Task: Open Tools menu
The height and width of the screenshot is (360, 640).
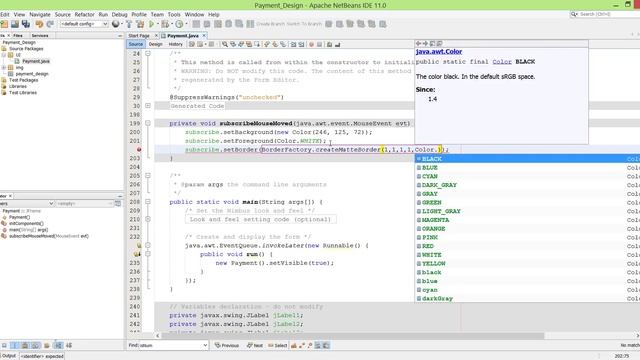Action: pyautogui.click(x=174, y=14)
